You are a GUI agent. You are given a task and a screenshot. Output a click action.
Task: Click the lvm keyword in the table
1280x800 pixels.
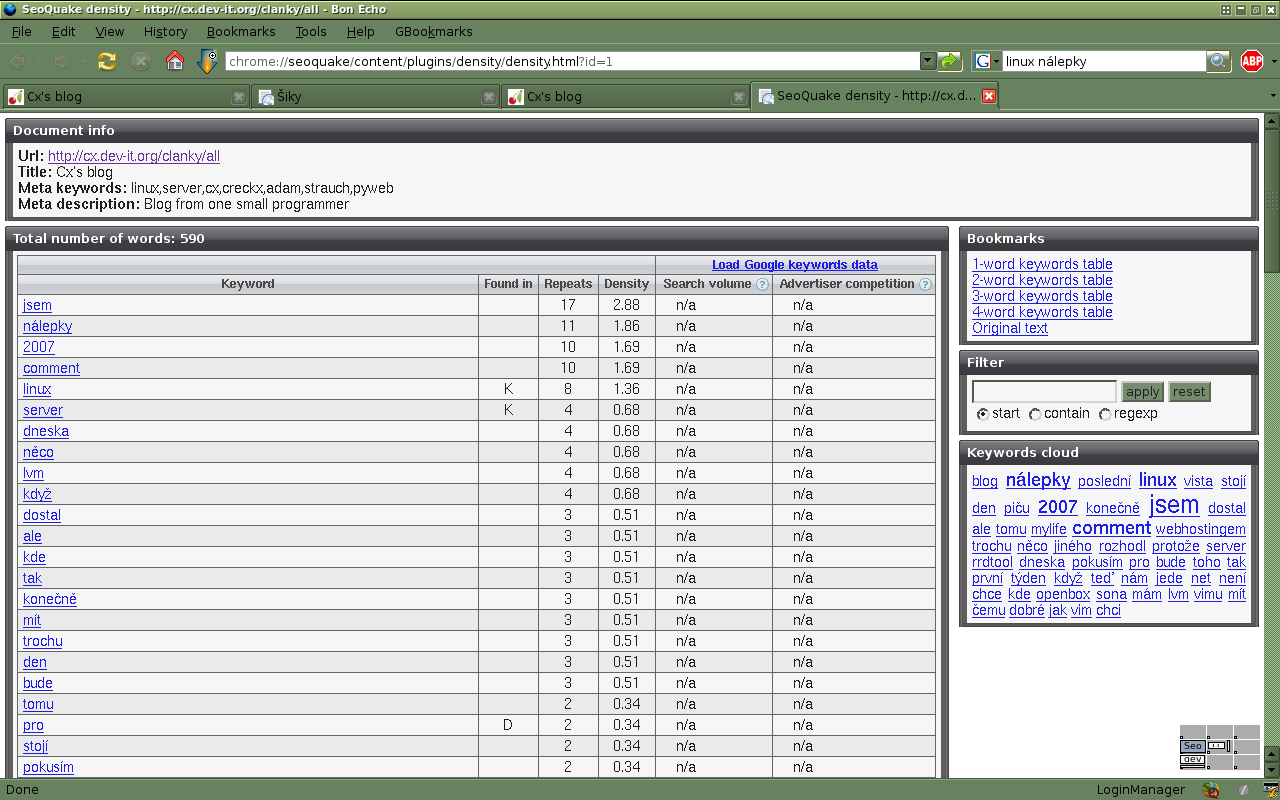point(33,473)
